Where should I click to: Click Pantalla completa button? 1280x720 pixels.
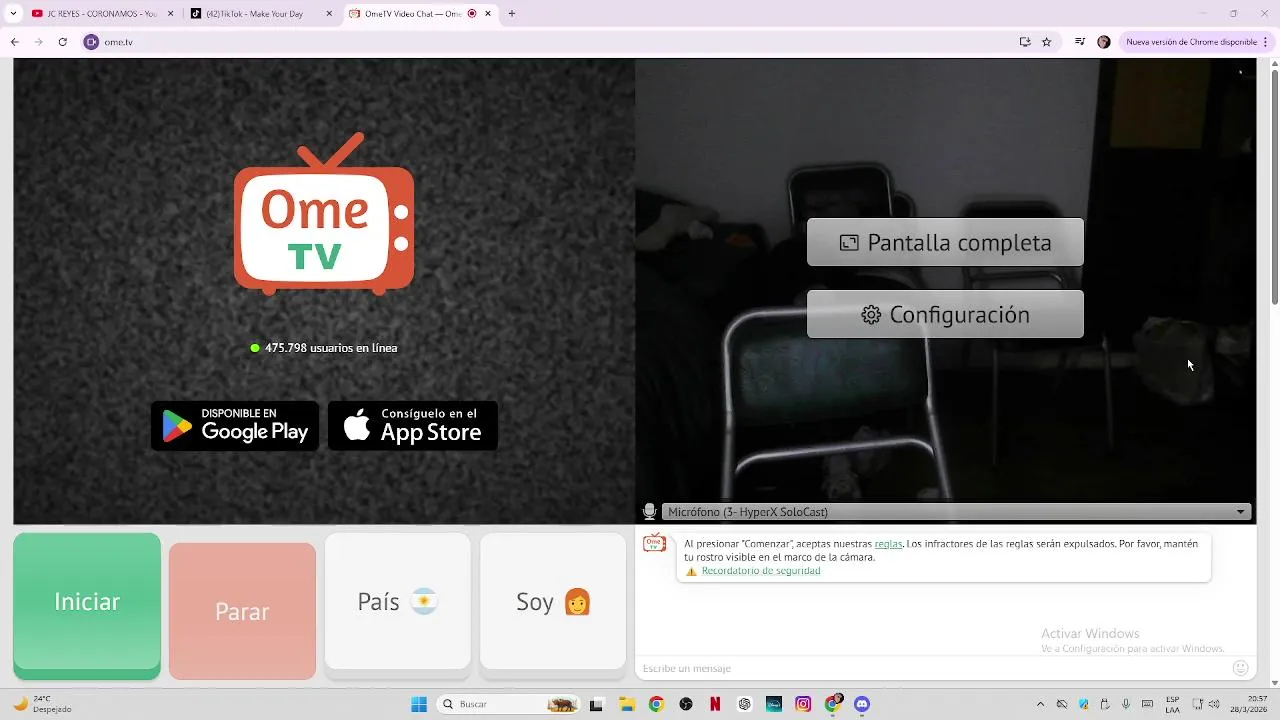pos(945,242)
